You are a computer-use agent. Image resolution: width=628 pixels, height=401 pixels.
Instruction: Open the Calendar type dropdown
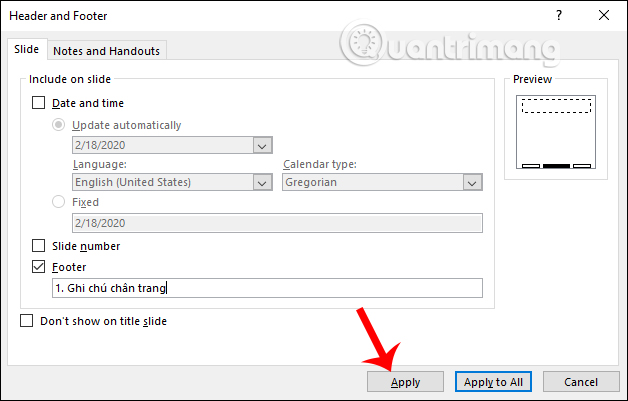pos(473,183)
